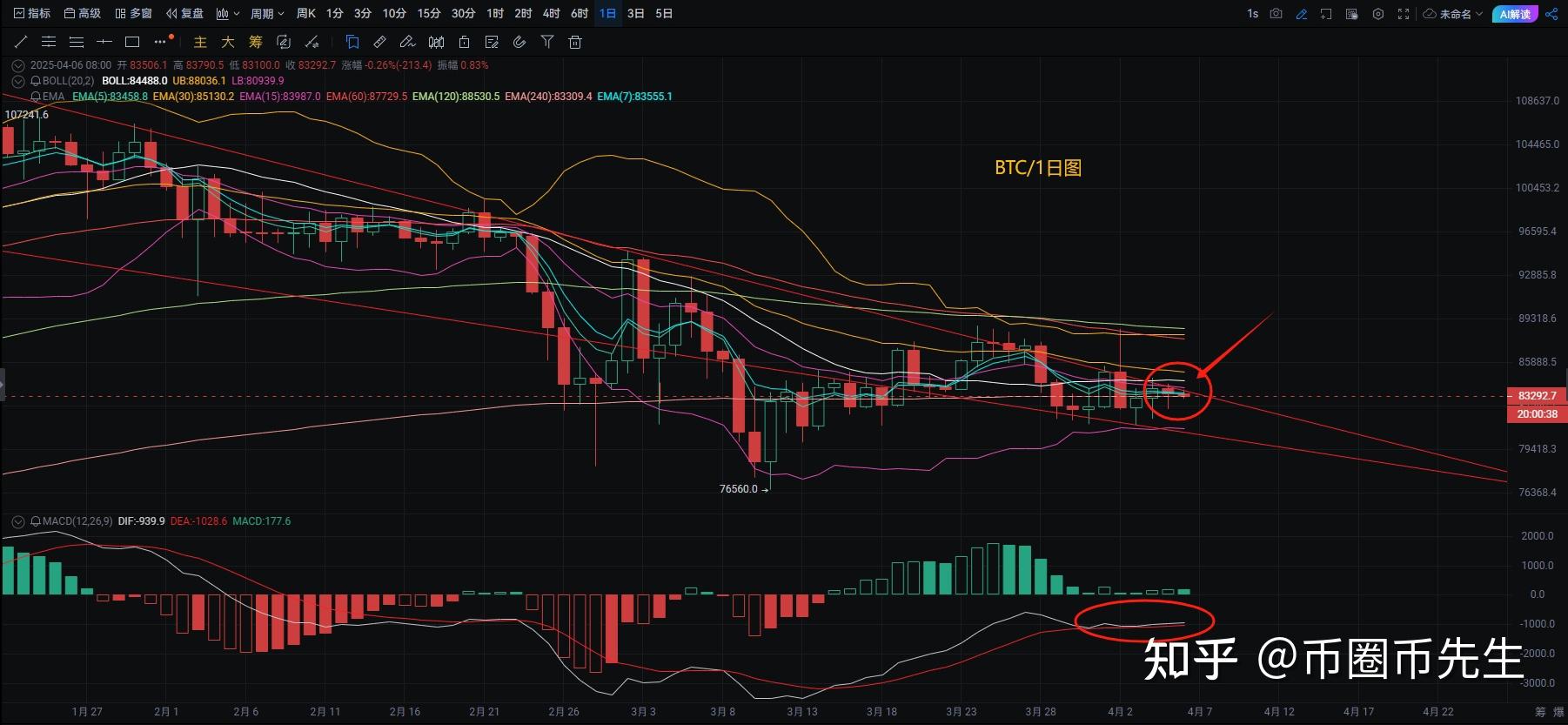Enter fullscreen chart mode
1568x725 pixels.
click(1403, 14)
